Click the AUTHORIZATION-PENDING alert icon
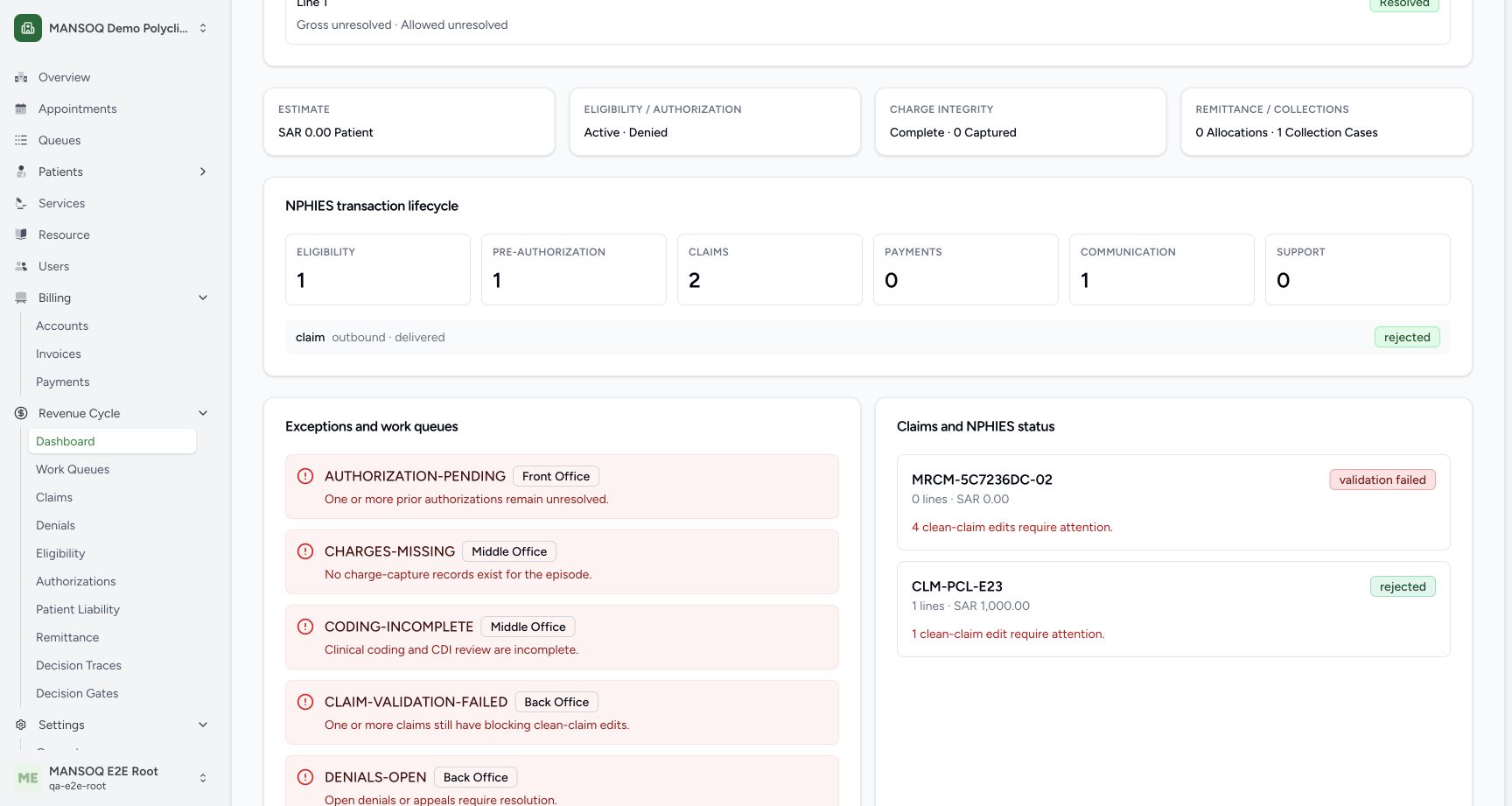The width and height of the screenshot is (1512, 806). 305,476
